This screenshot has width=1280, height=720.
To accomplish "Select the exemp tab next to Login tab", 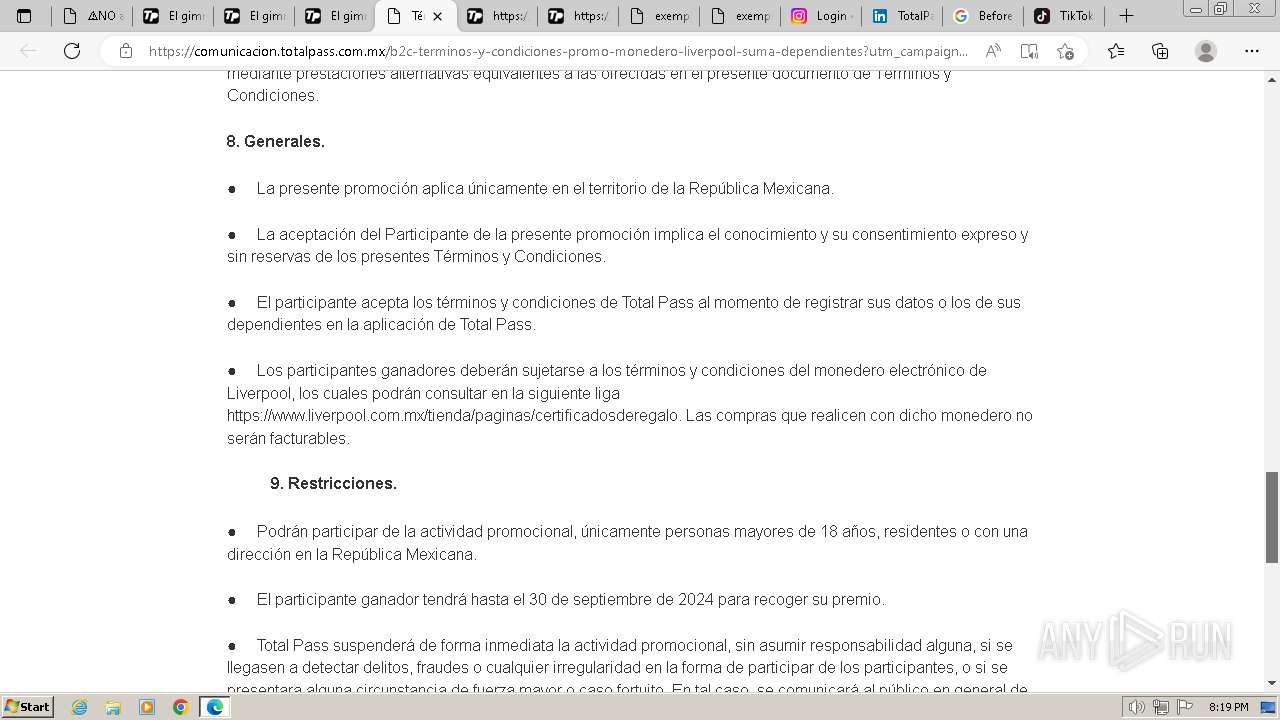I will click(x=740, y=16).
